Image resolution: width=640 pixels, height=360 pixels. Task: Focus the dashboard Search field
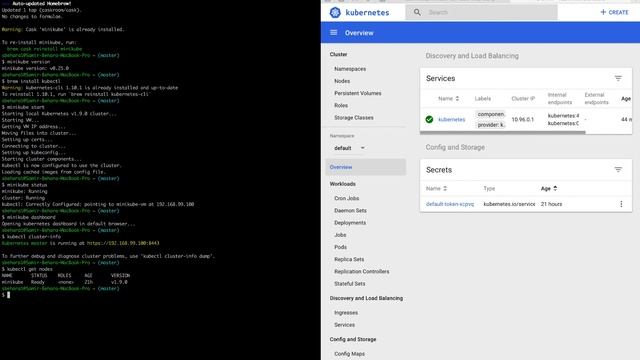coord(481,12)
